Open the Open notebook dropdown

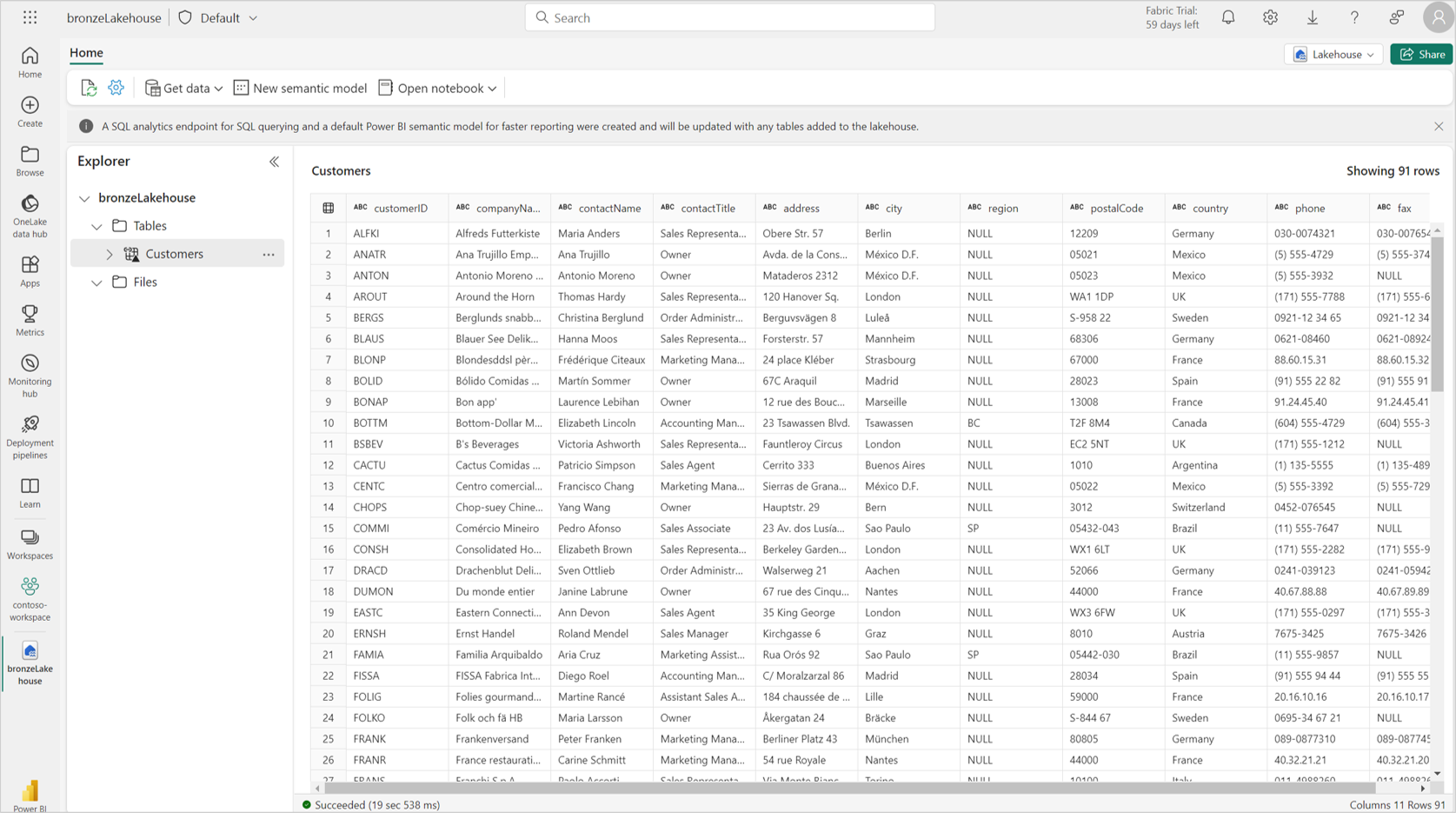437,88
